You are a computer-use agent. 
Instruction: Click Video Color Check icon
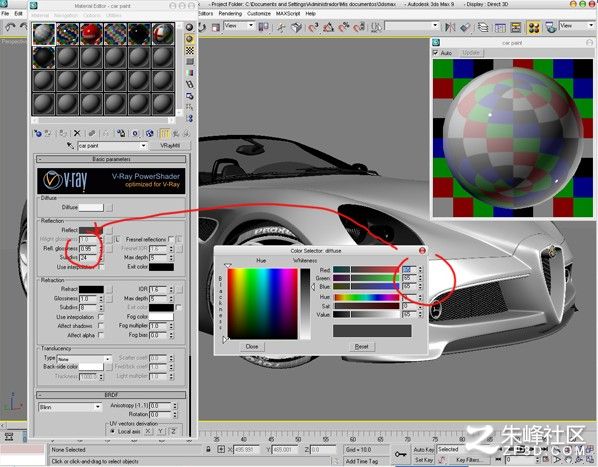click(x=190, y=73)
